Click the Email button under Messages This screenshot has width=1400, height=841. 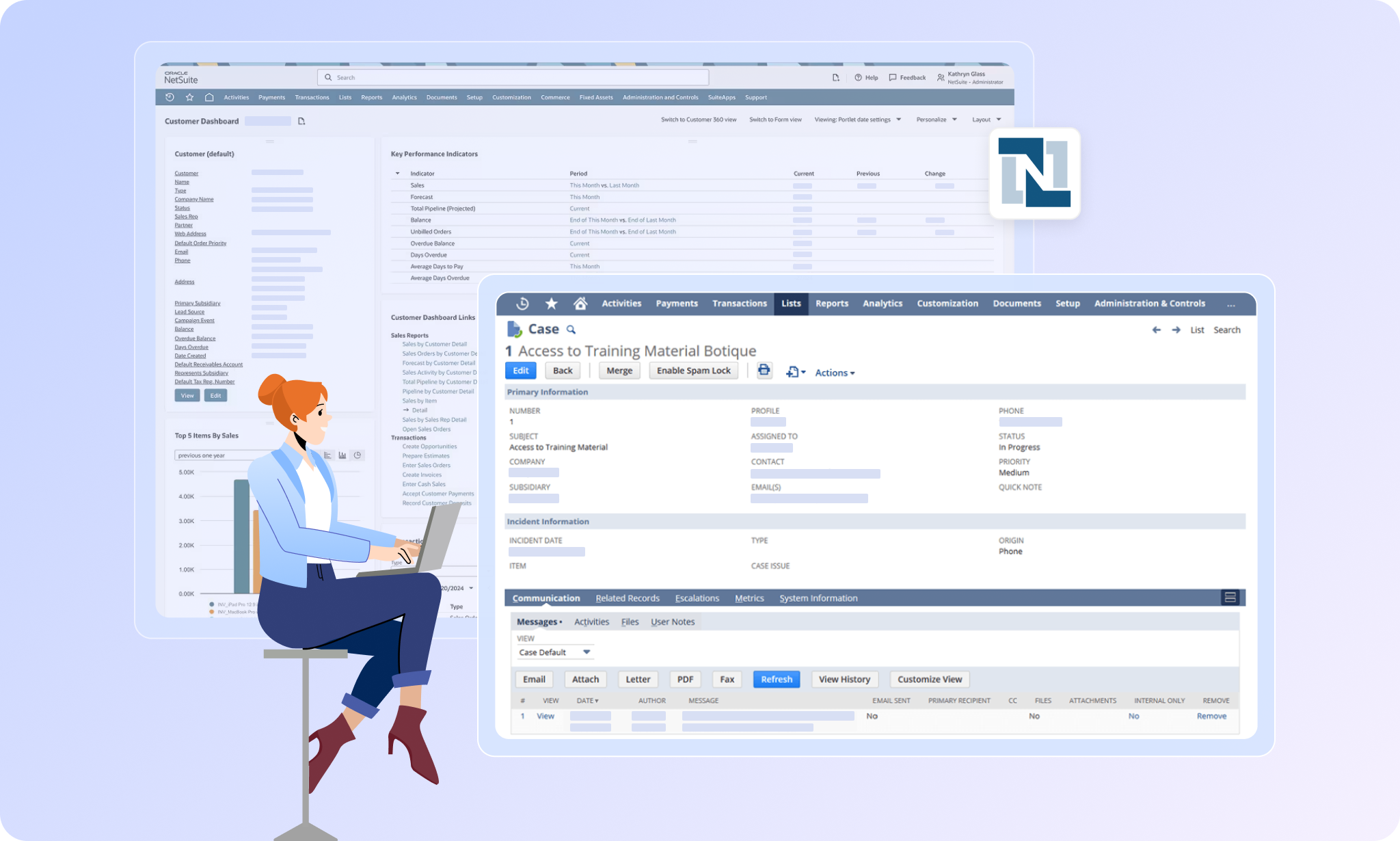(534, 680)
